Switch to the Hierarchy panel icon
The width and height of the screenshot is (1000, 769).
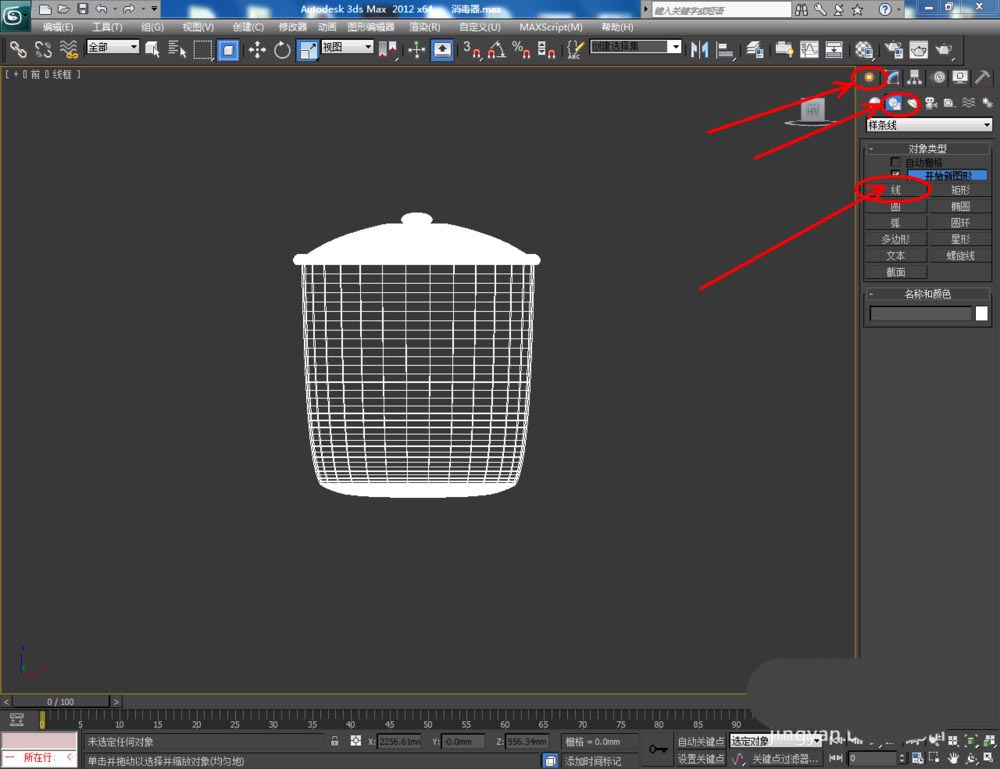point(915,77)
